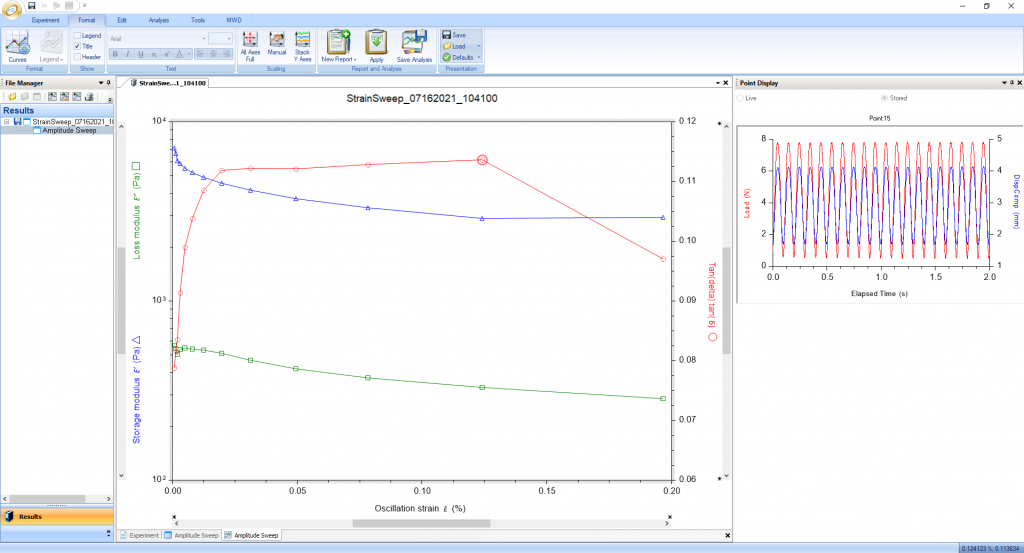Apply analysis template

(x=376, y=46)
